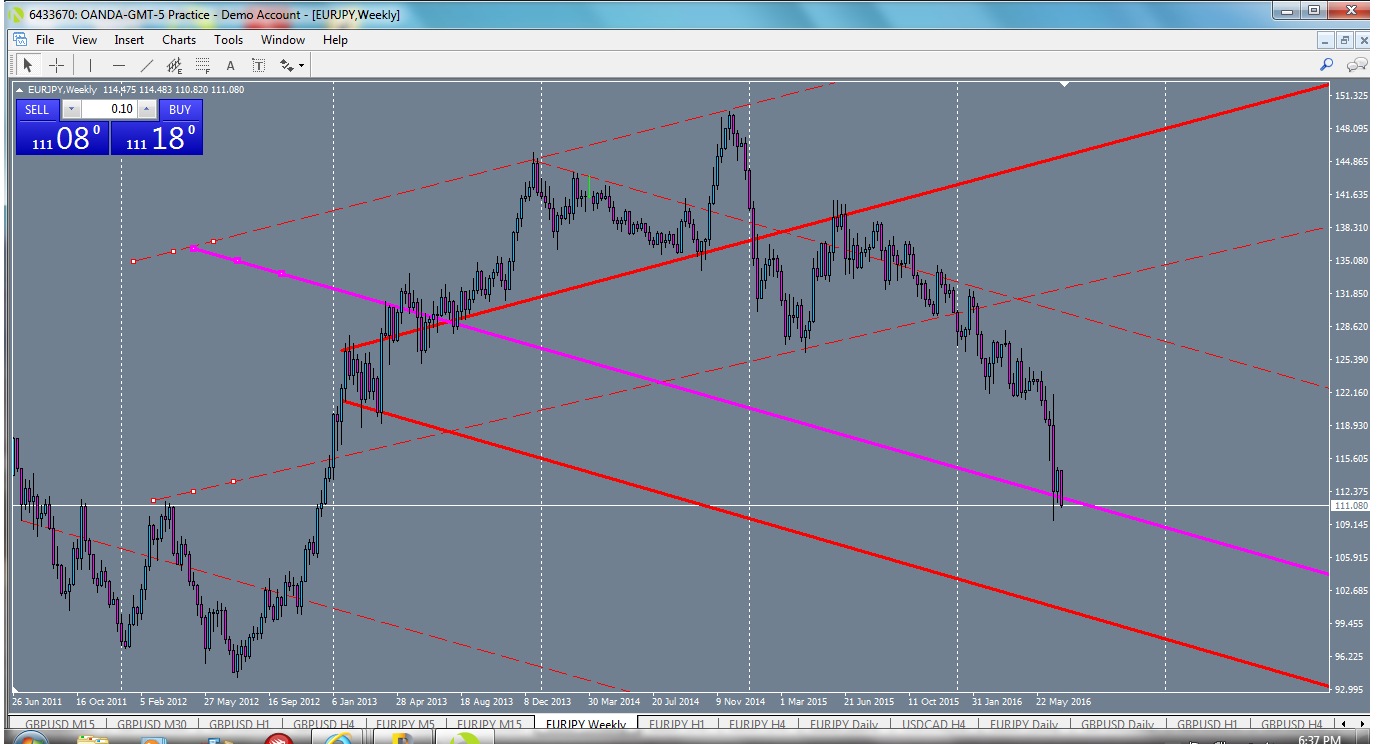Select the Trendline drawing tool
The height and width of the screenshot is (744, 1382).
coord(146,64)
